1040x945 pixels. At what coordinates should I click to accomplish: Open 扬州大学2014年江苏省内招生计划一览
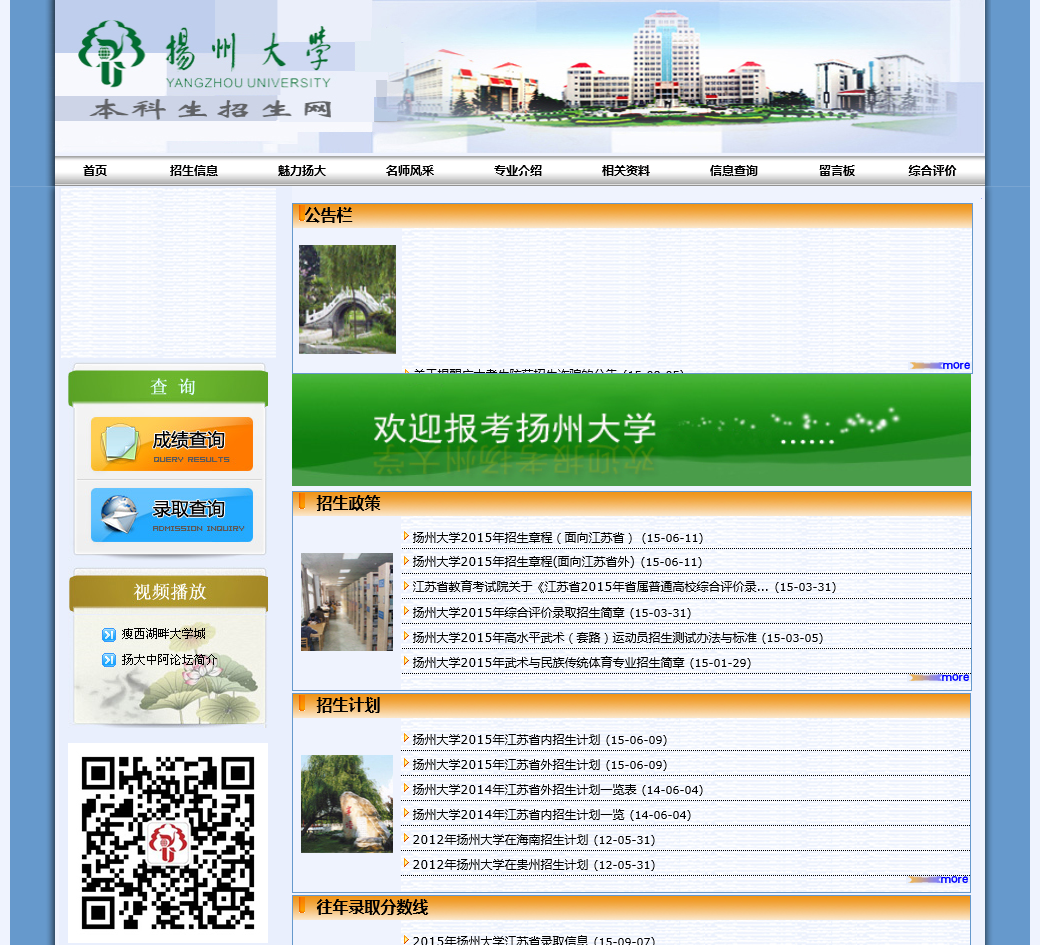pyautogui.click(x=552, y=815)
